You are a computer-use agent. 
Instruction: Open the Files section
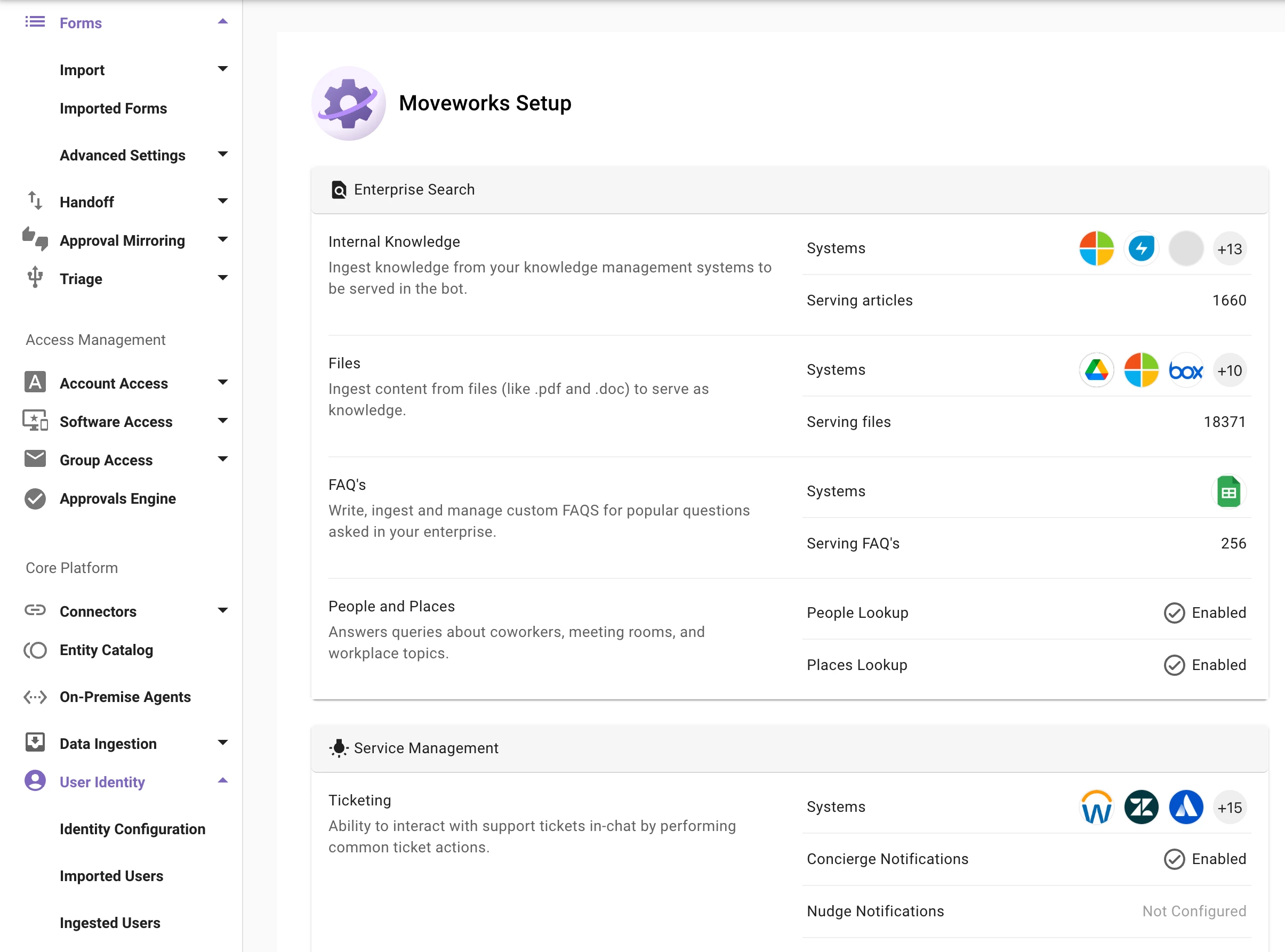pyautogui.click(x=344, y=363)
